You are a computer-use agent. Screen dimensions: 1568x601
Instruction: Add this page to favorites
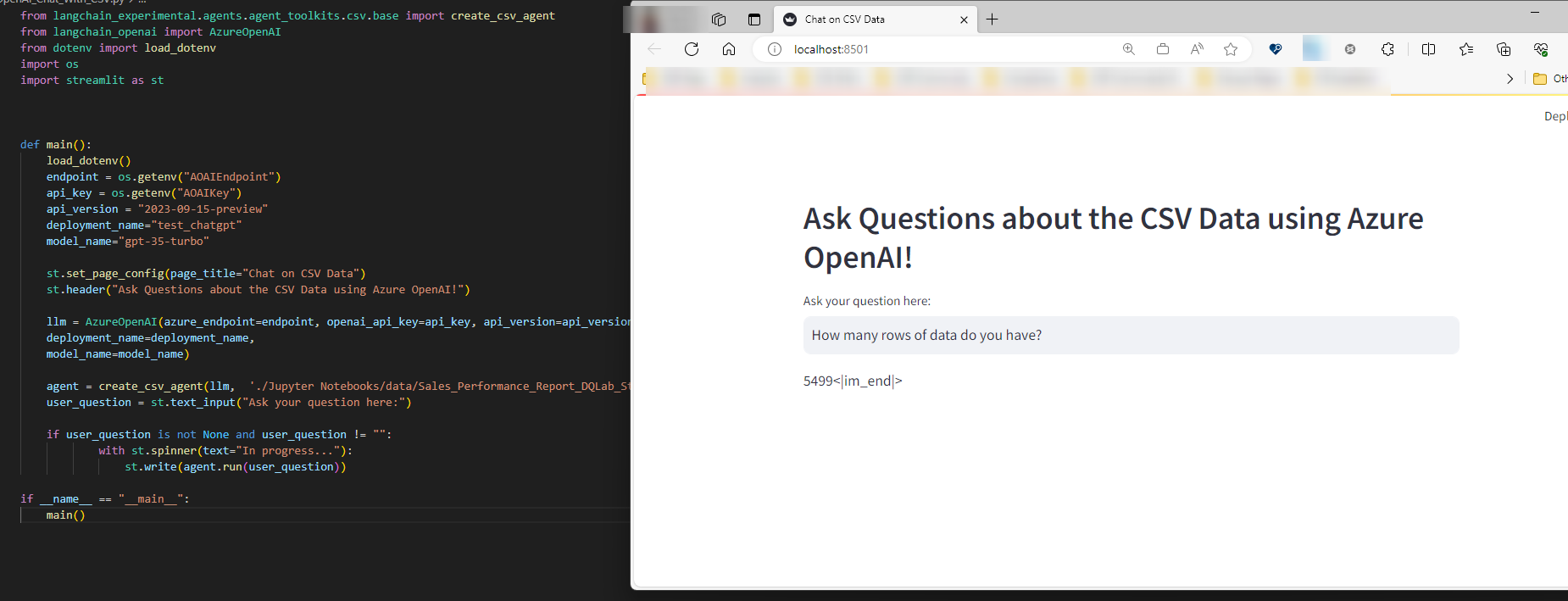[1231, 49]
